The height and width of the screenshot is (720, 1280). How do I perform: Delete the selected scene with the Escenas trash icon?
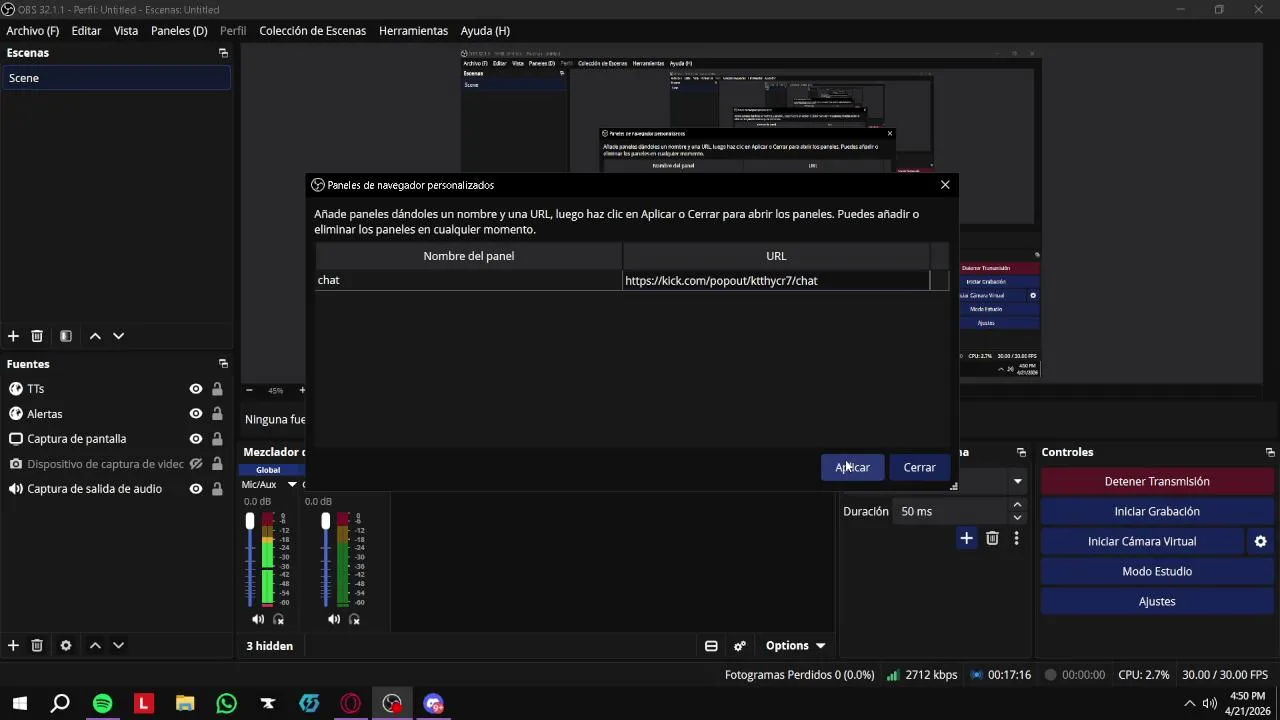(x=37, y=336)
